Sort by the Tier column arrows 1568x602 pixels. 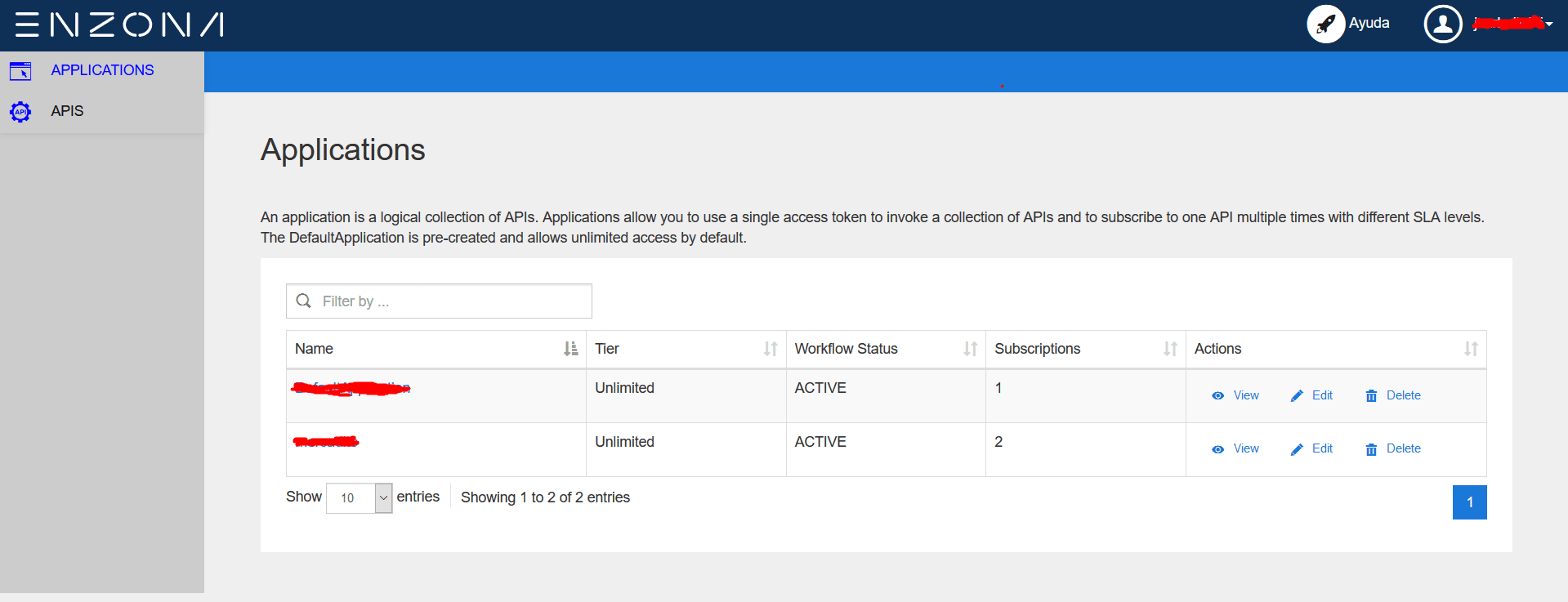(771, 349)
